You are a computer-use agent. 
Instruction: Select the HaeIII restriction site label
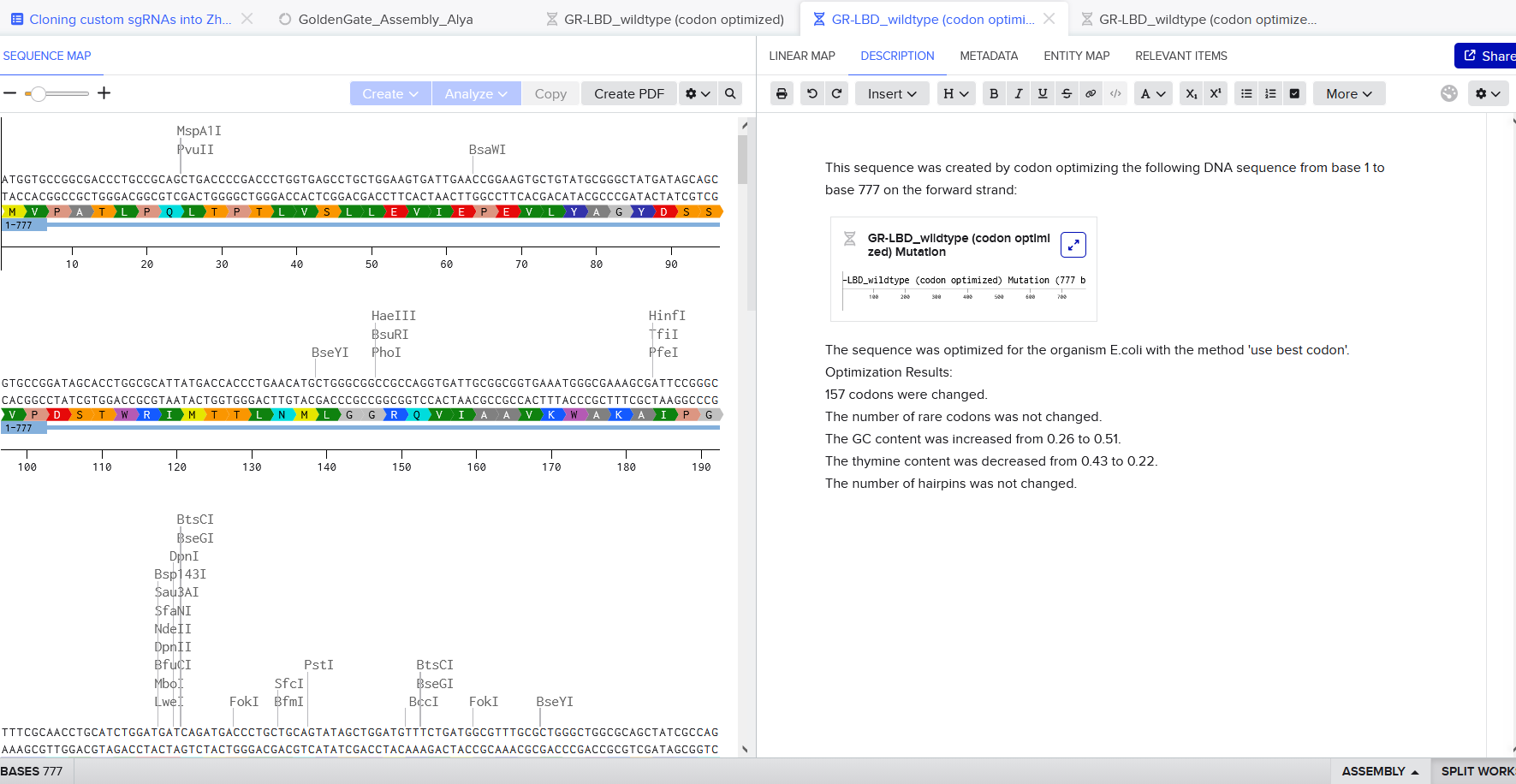coord(394,316)
